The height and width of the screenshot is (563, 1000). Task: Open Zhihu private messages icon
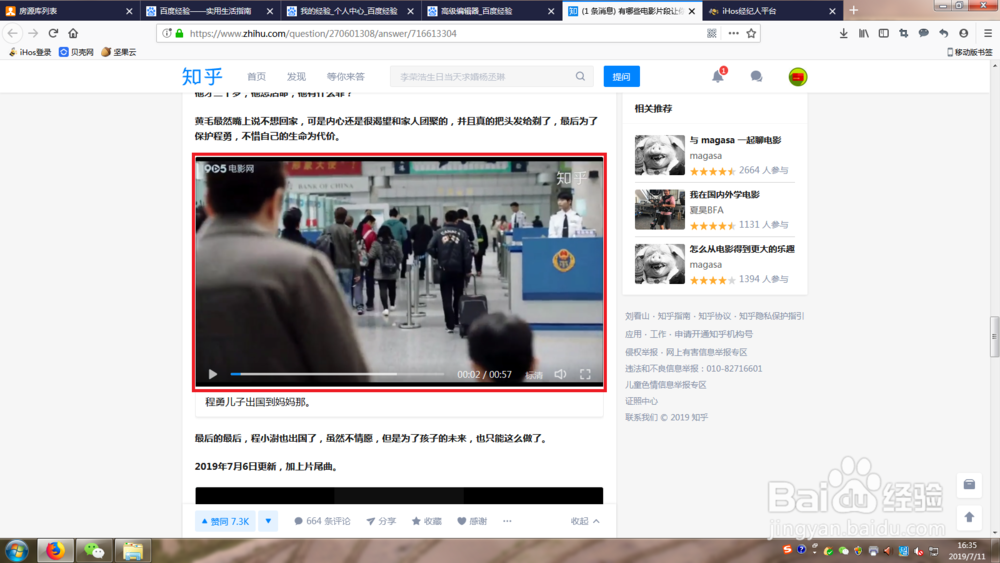pyautogui.click(x=756, y=77)
